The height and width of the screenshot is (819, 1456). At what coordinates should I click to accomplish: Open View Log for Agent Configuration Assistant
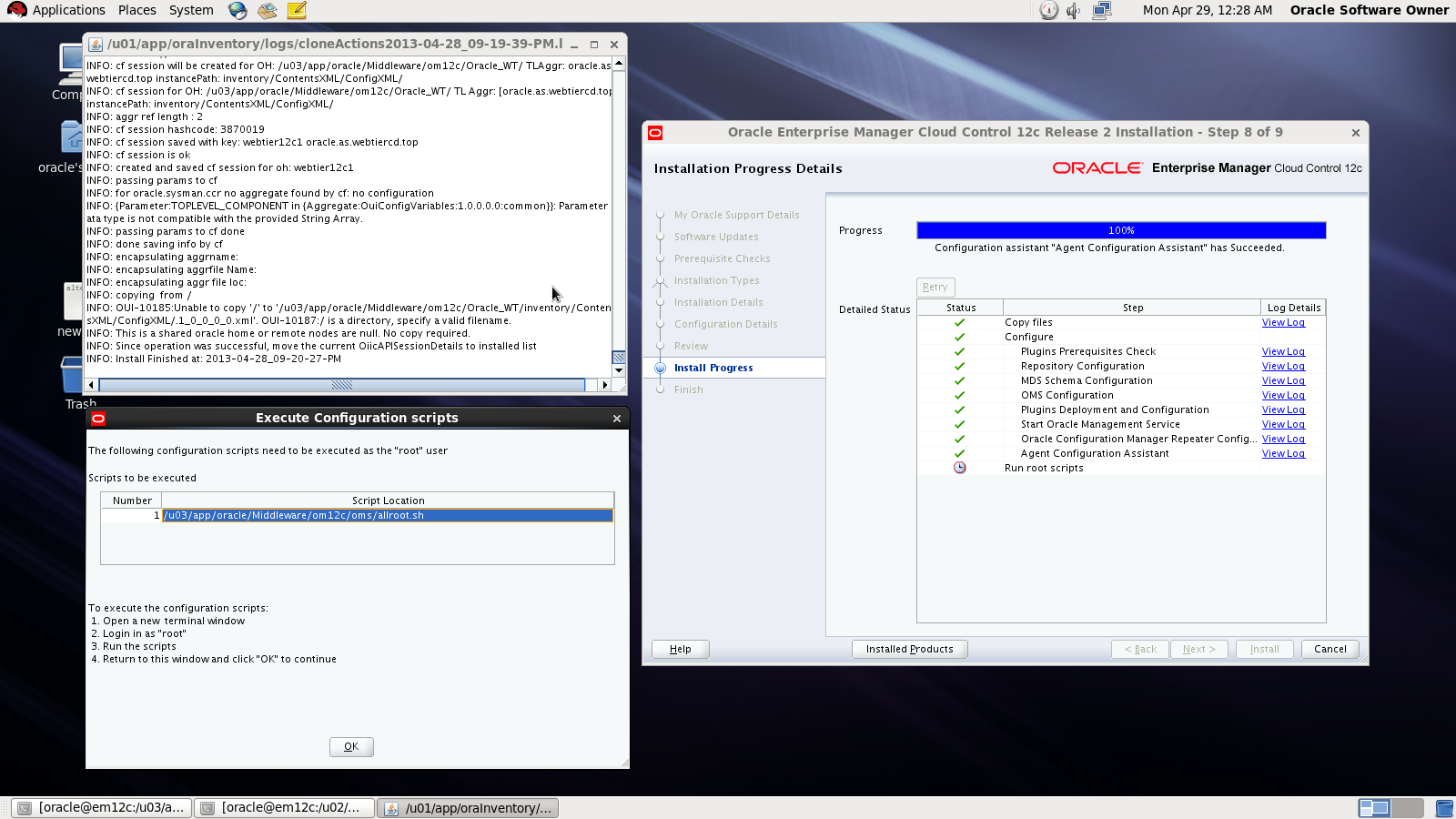point(1283,454)
